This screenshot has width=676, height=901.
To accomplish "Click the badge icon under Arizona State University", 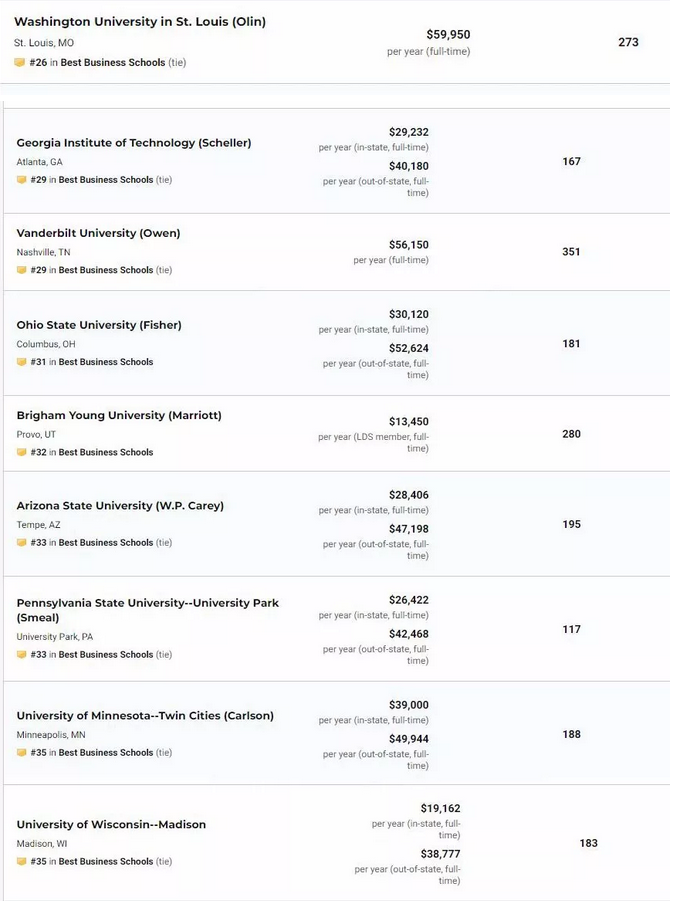I will [21, 542].
